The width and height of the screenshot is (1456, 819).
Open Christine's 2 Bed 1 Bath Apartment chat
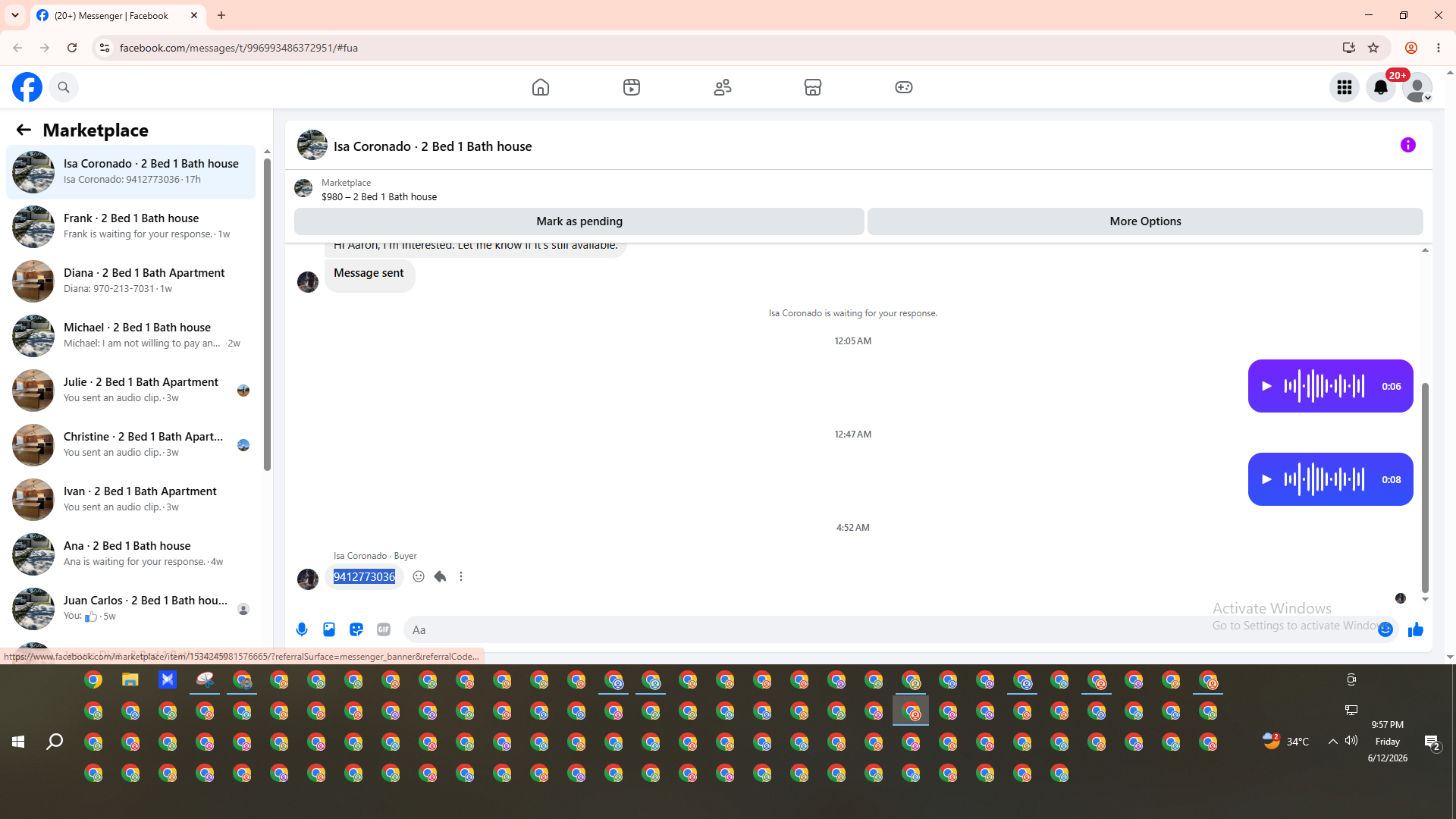(130, 445)
